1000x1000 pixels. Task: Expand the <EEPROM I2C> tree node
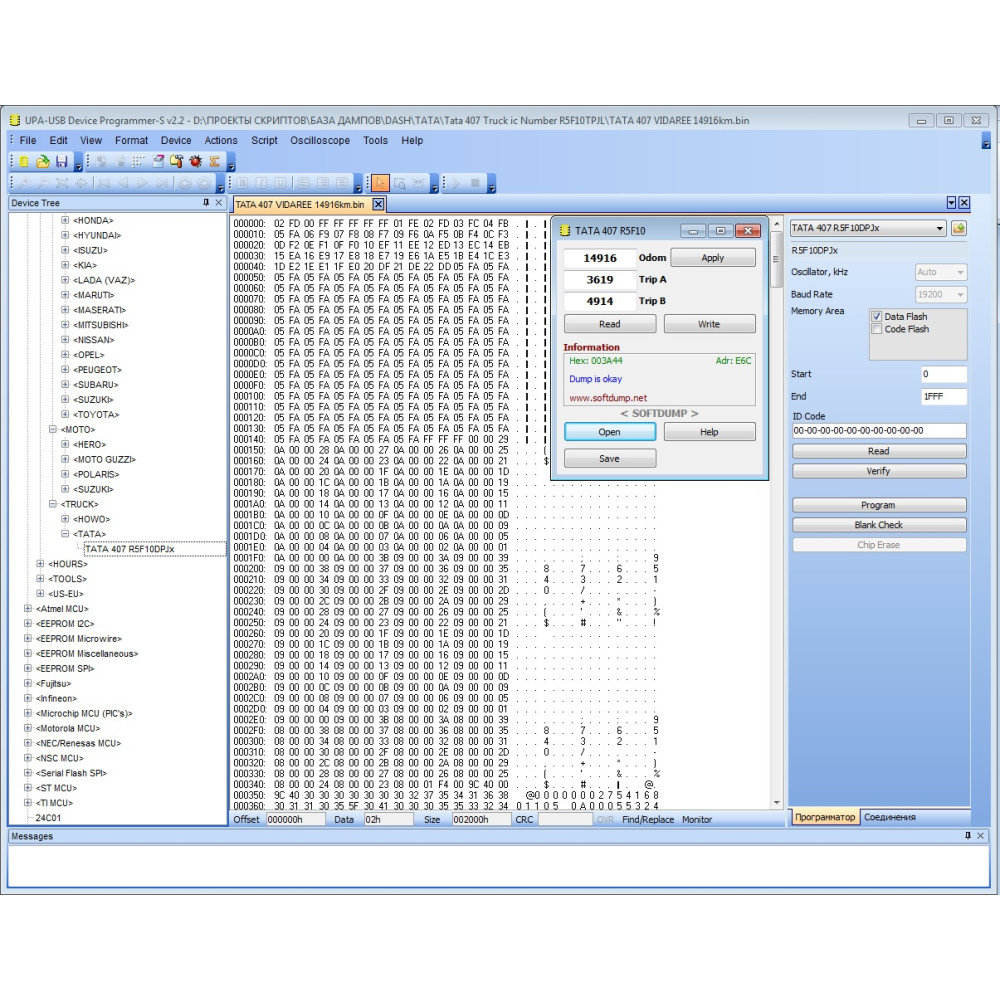coord(27,624)
